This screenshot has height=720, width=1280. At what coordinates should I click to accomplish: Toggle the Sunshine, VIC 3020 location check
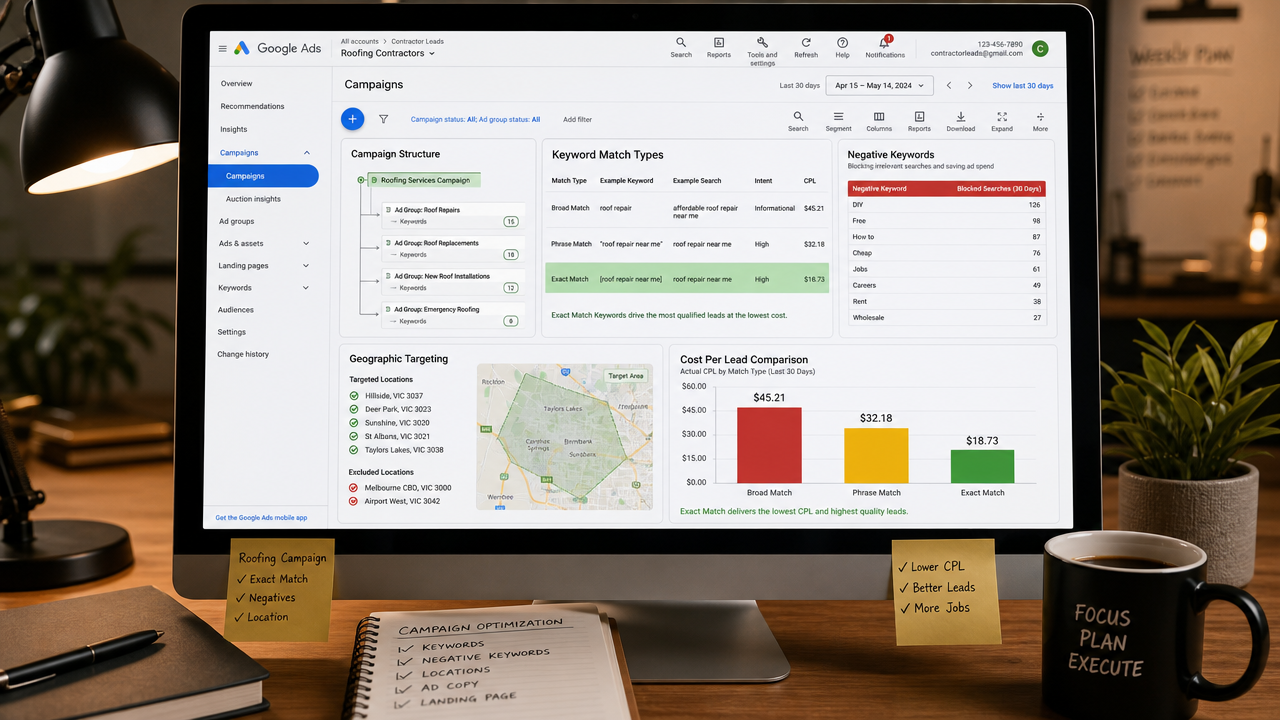click(354, 423)
